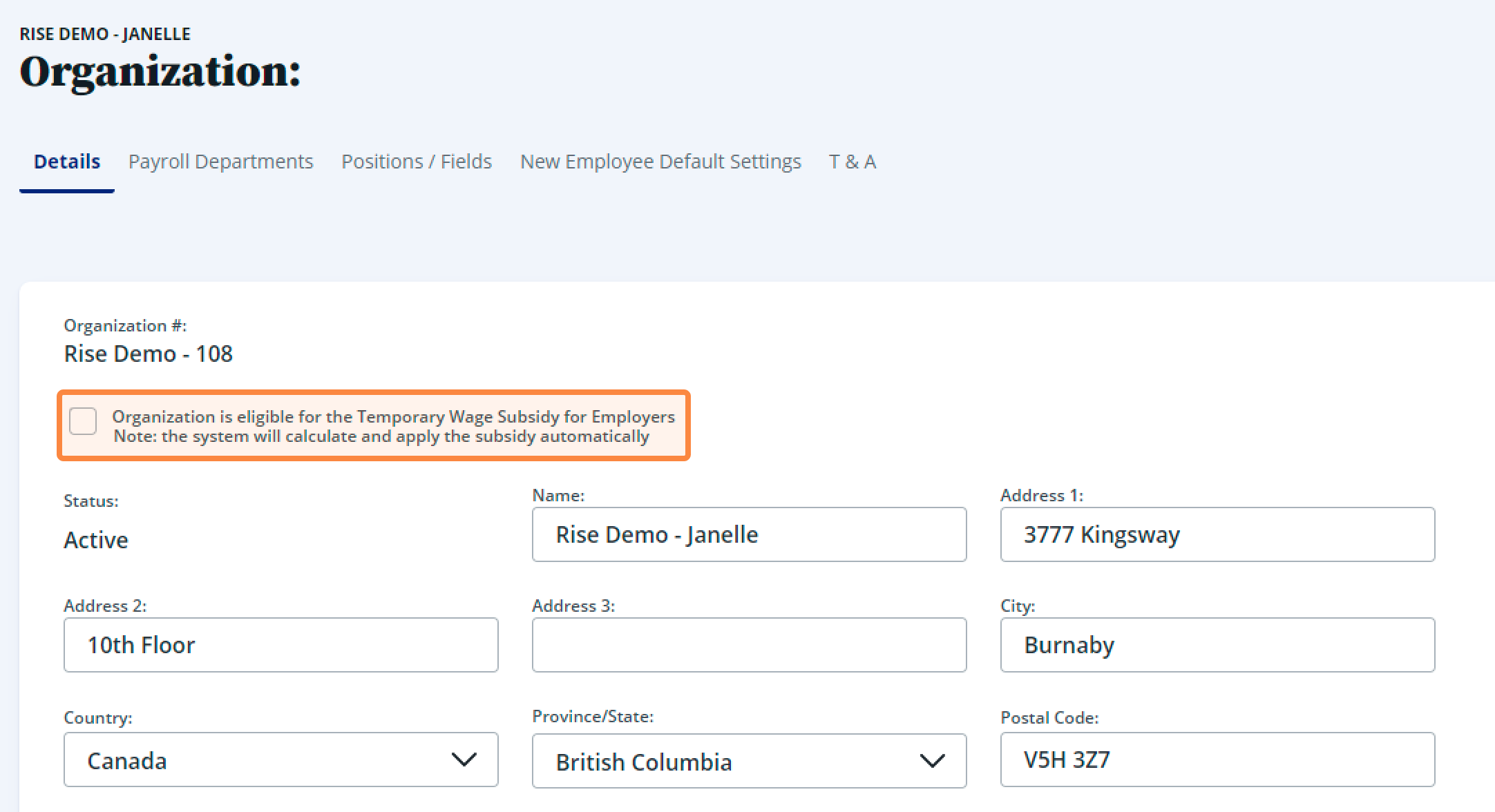Click the Address 2 field with 10th Floor
The image size is (1495, 812).
(x=280, y=645)
